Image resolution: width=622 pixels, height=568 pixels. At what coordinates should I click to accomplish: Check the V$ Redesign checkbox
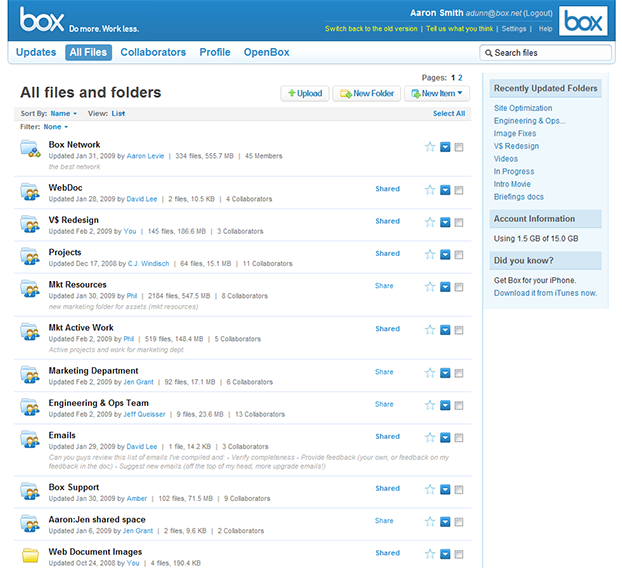coord(459,222)
